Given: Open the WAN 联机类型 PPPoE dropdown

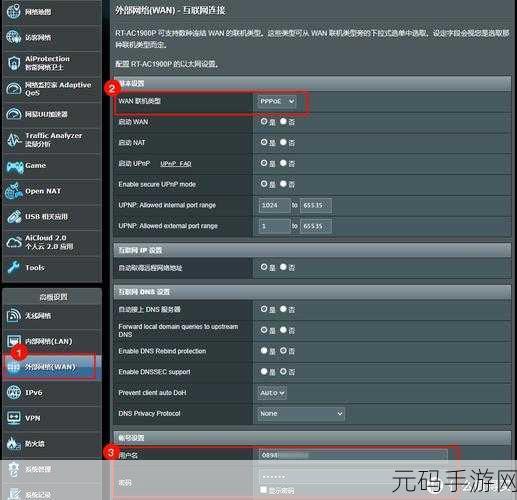Looking at the screenshot, I should pos(277,101).
